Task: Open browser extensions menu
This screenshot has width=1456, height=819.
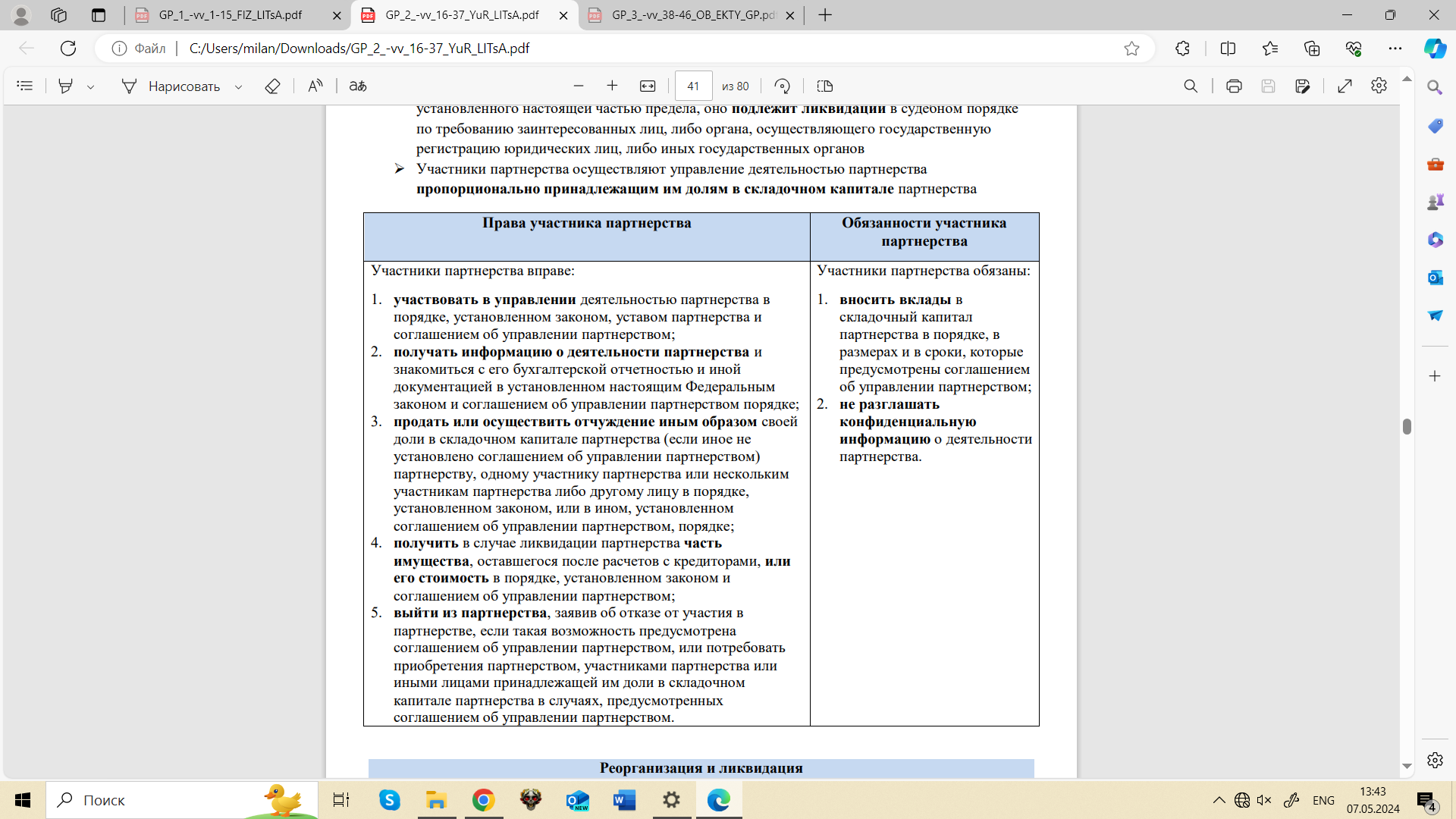Action: coord(1182,49)
